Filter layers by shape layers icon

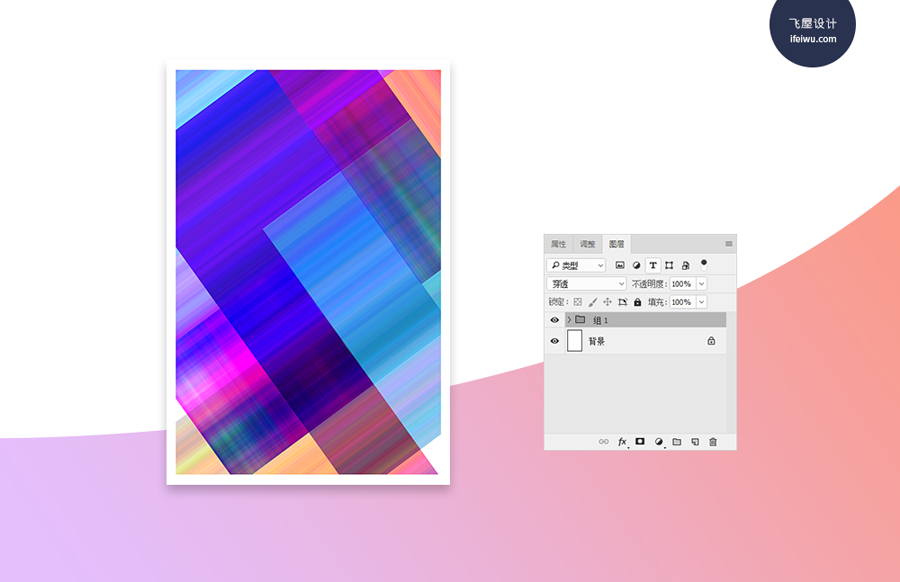669,265
